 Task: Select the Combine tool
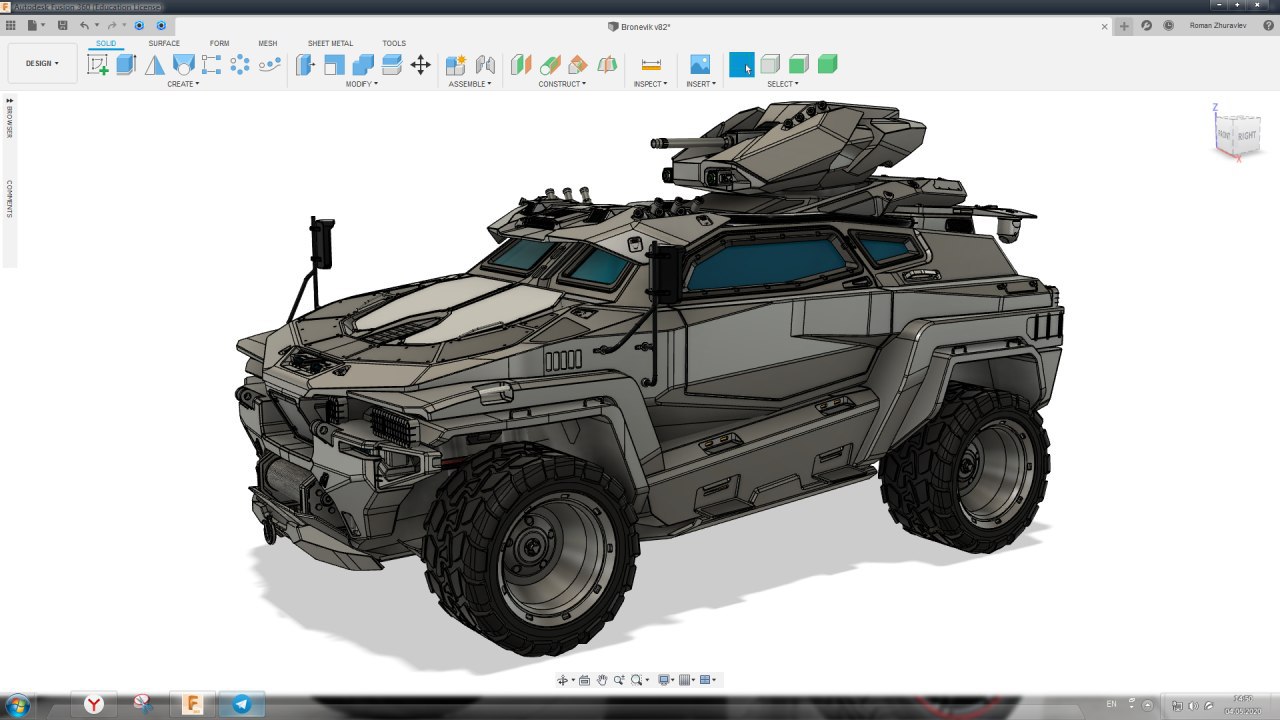[x=363, y=65]
